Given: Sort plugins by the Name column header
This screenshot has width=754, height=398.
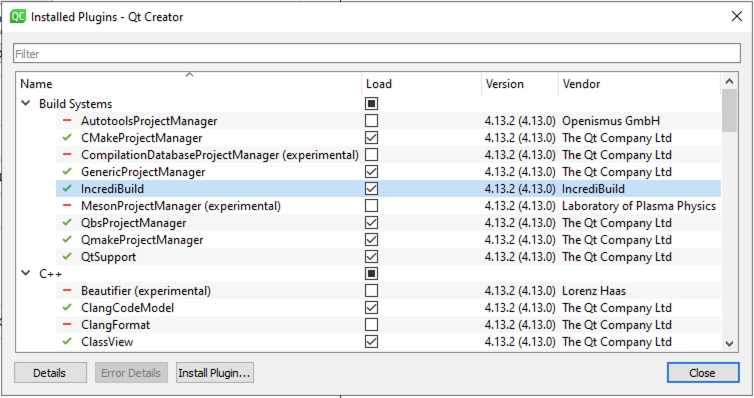Looking at the screenshot, I should tap(188, 83).
